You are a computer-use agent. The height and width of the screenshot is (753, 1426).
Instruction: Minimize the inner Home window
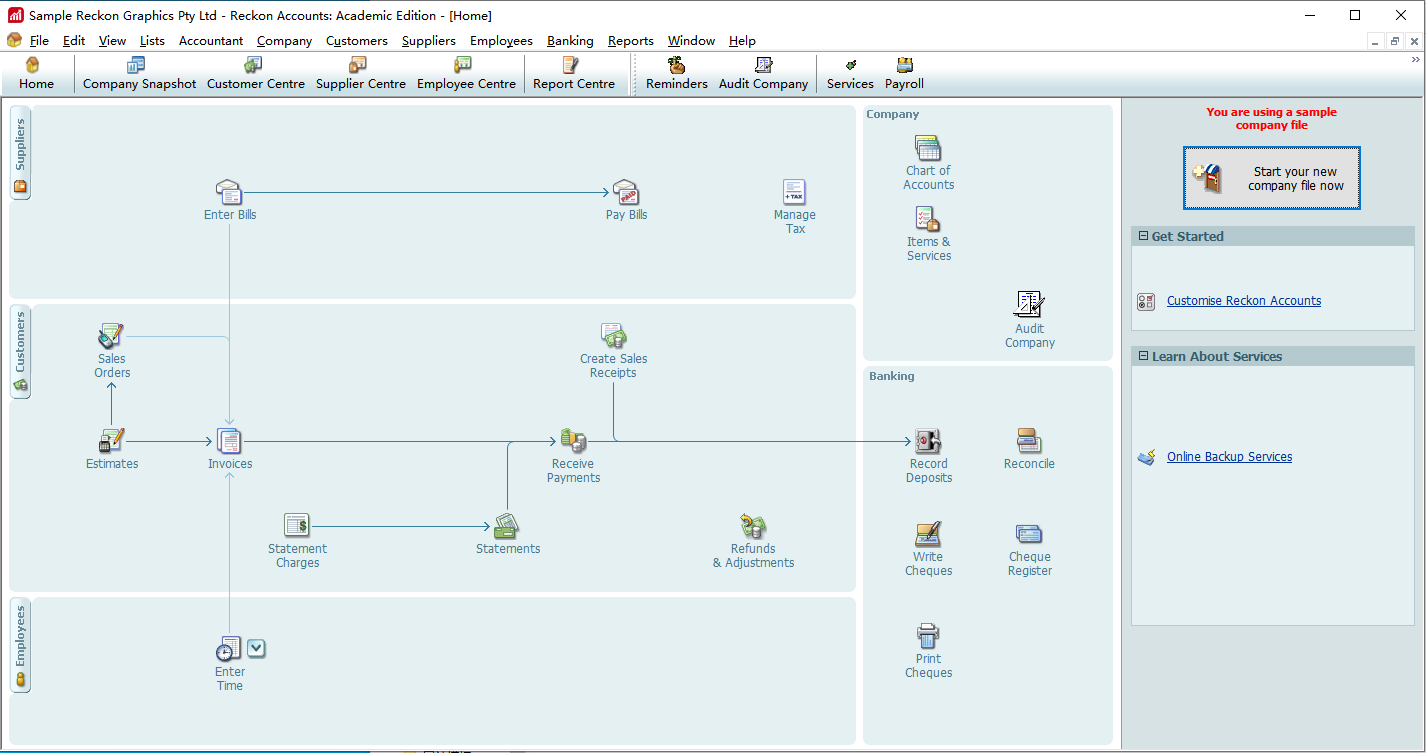[1376, 41]
